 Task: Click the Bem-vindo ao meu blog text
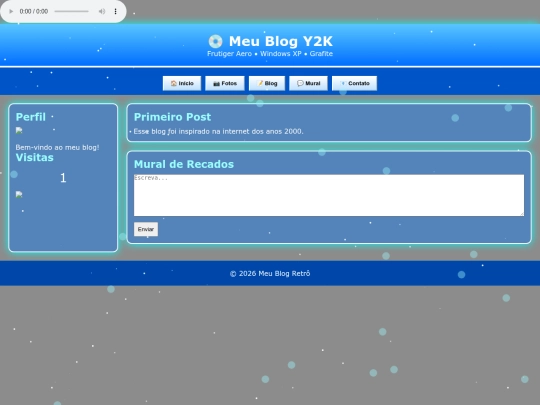pos(57,147)
